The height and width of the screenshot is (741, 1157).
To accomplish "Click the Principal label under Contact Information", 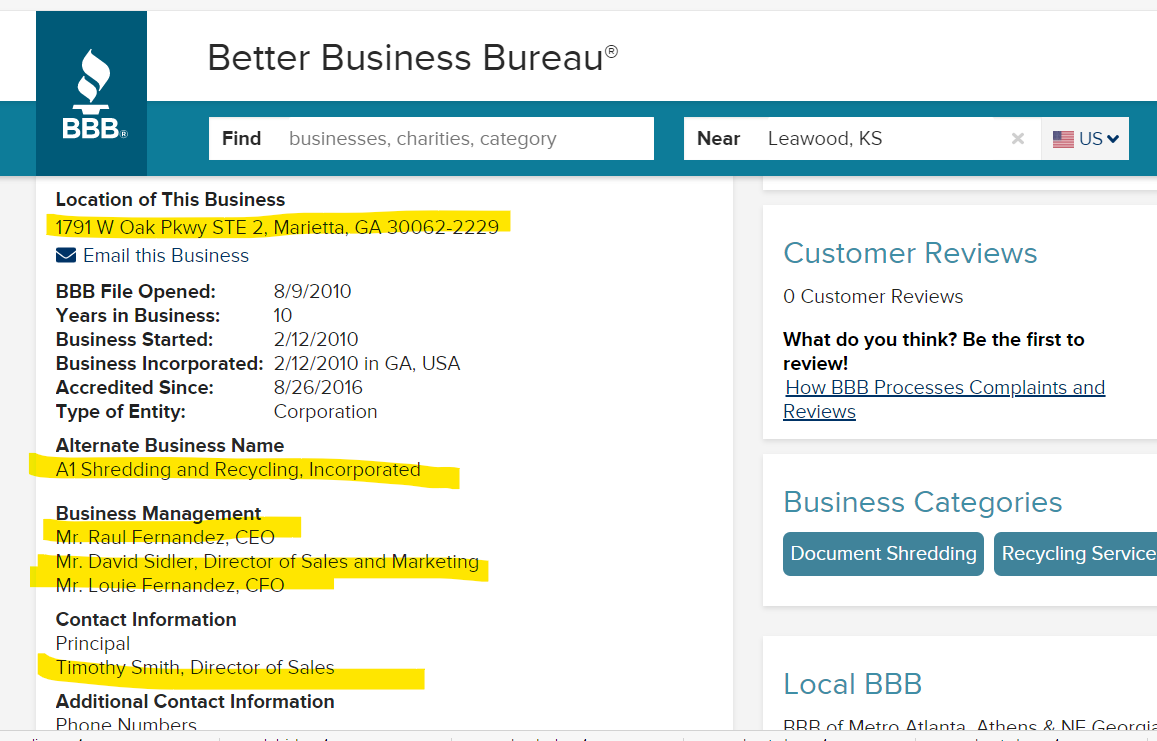I will [x=93, y=644].
